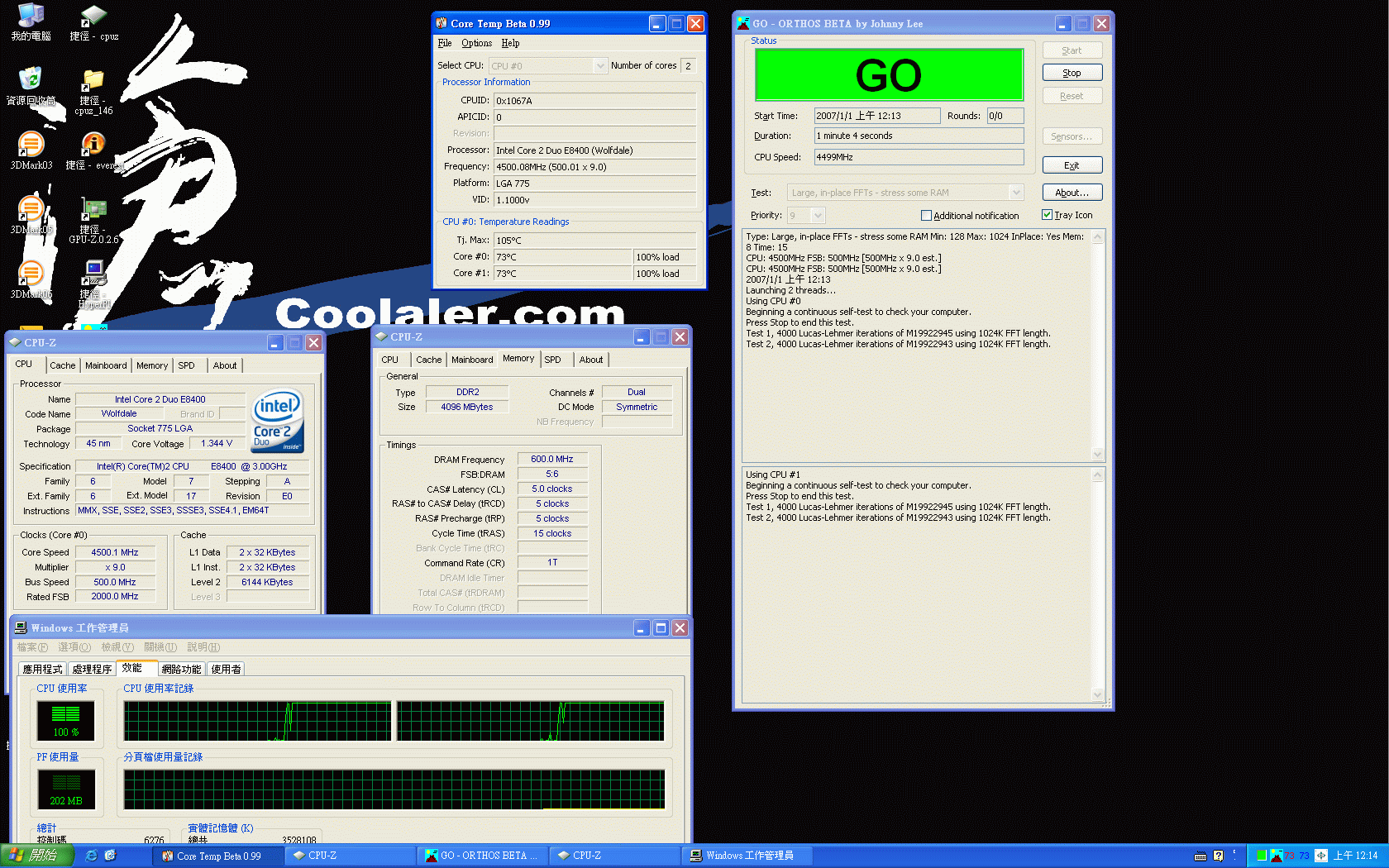Launch the everest shortcut icon
1389x868 pixels.
pyautogui.click(x=93, y=150)
